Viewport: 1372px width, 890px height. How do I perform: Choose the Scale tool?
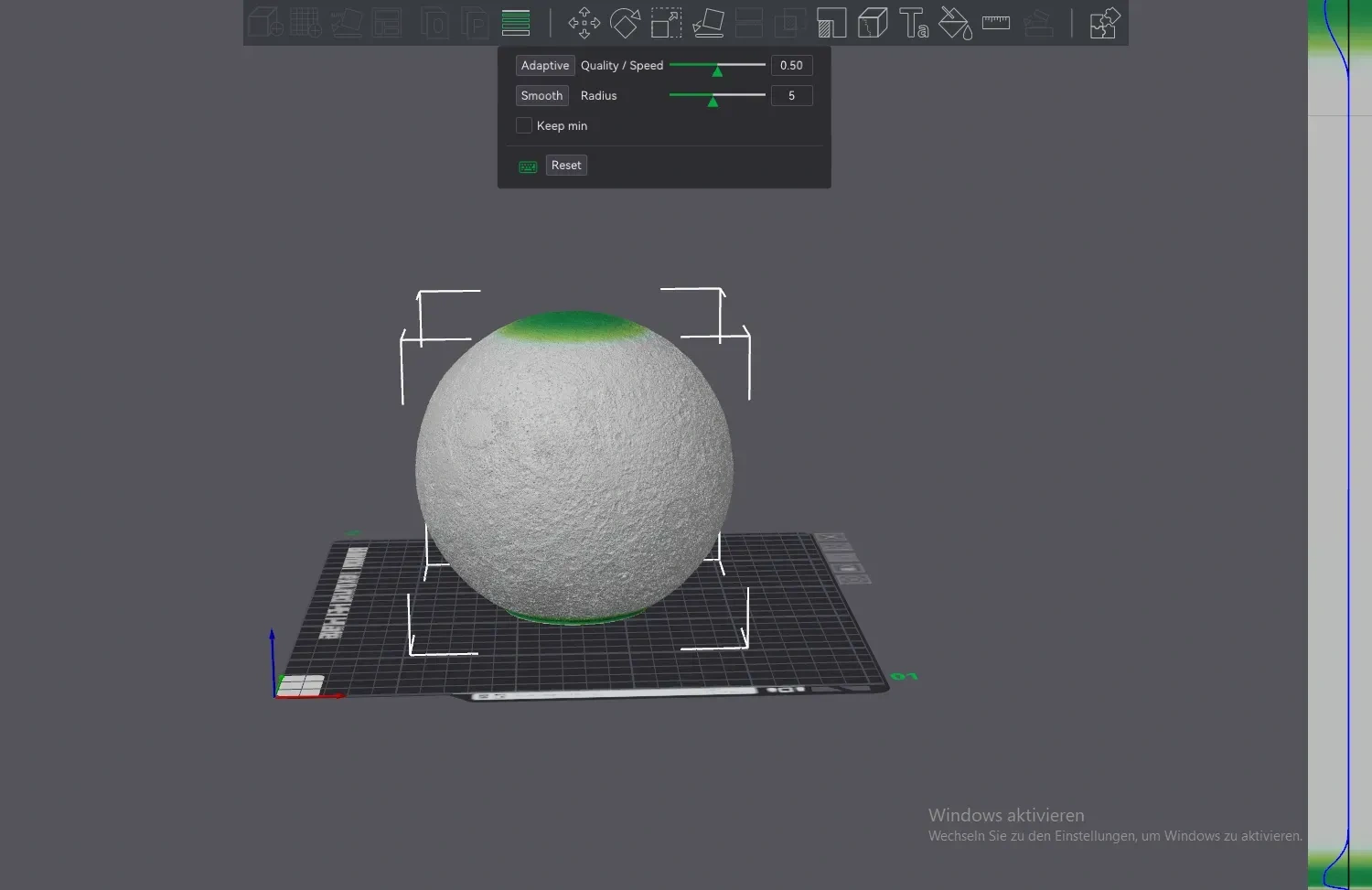[x=666, y=23]
